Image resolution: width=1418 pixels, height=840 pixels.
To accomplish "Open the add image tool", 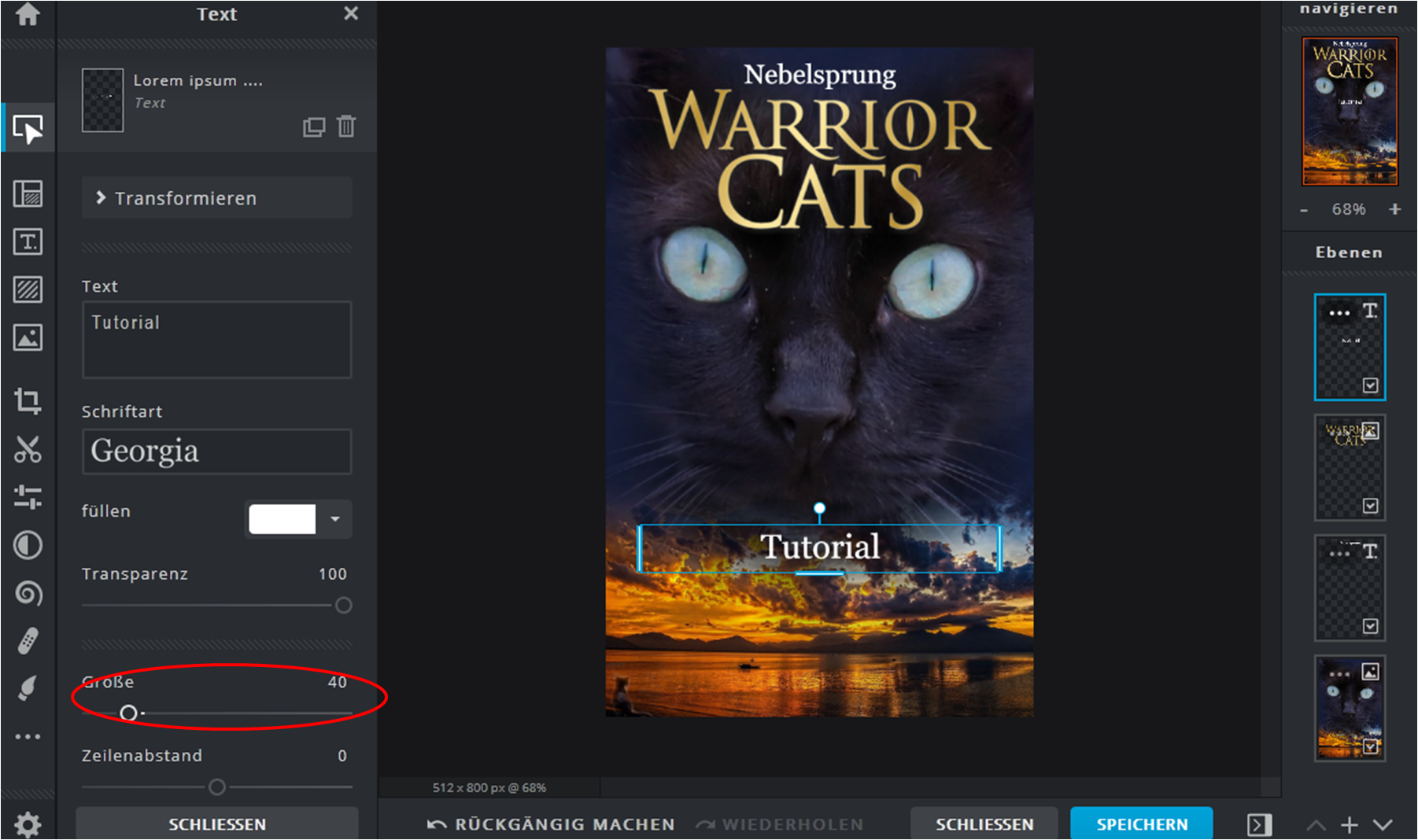I will tap(28, 337).
